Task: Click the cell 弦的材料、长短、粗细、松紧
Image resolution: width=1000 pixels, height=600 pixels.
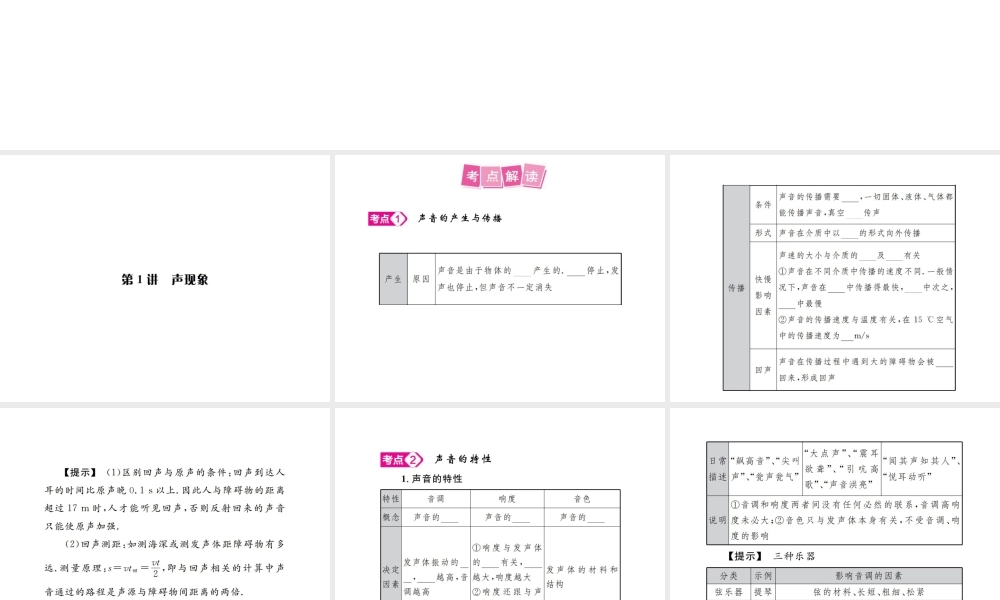Action: tap(869, 592)
